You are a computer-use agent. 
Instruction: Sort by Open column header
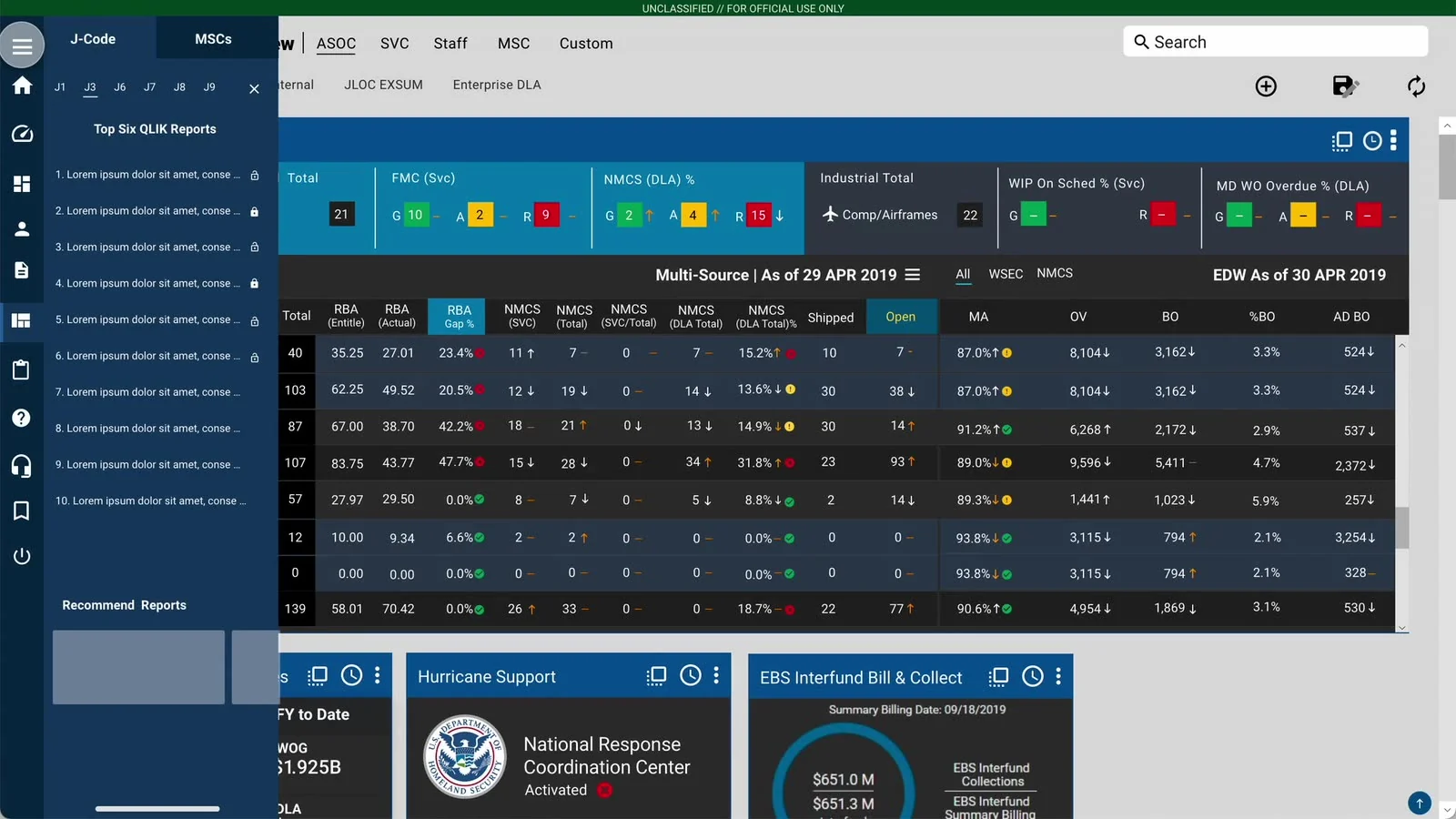point(901,317)
